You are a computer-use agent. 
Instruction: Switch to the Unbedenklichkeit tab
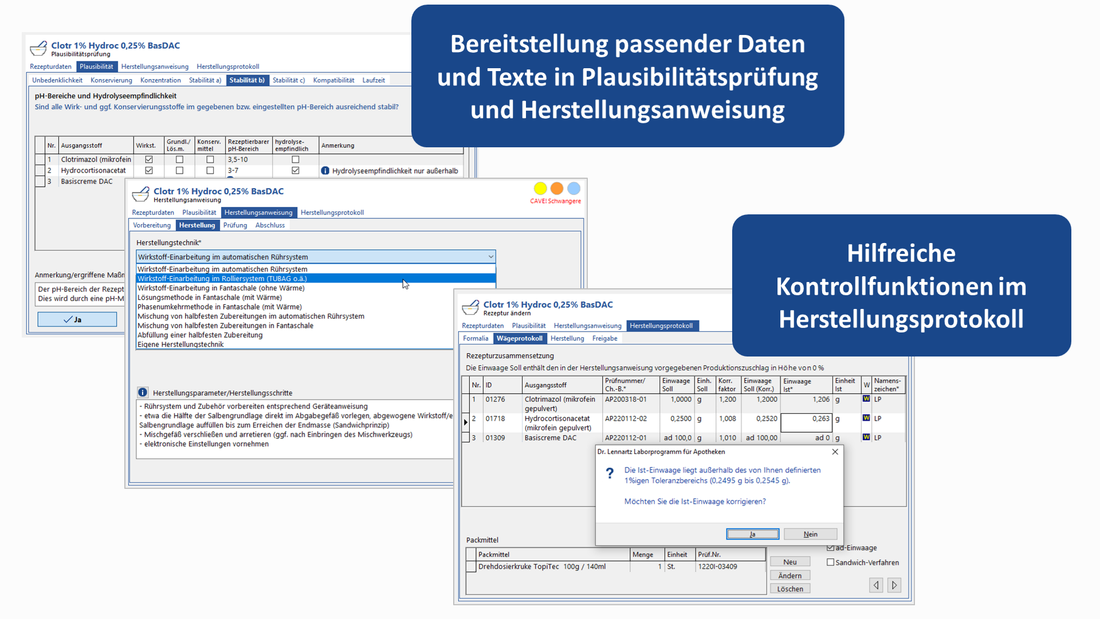click(58, 80)
